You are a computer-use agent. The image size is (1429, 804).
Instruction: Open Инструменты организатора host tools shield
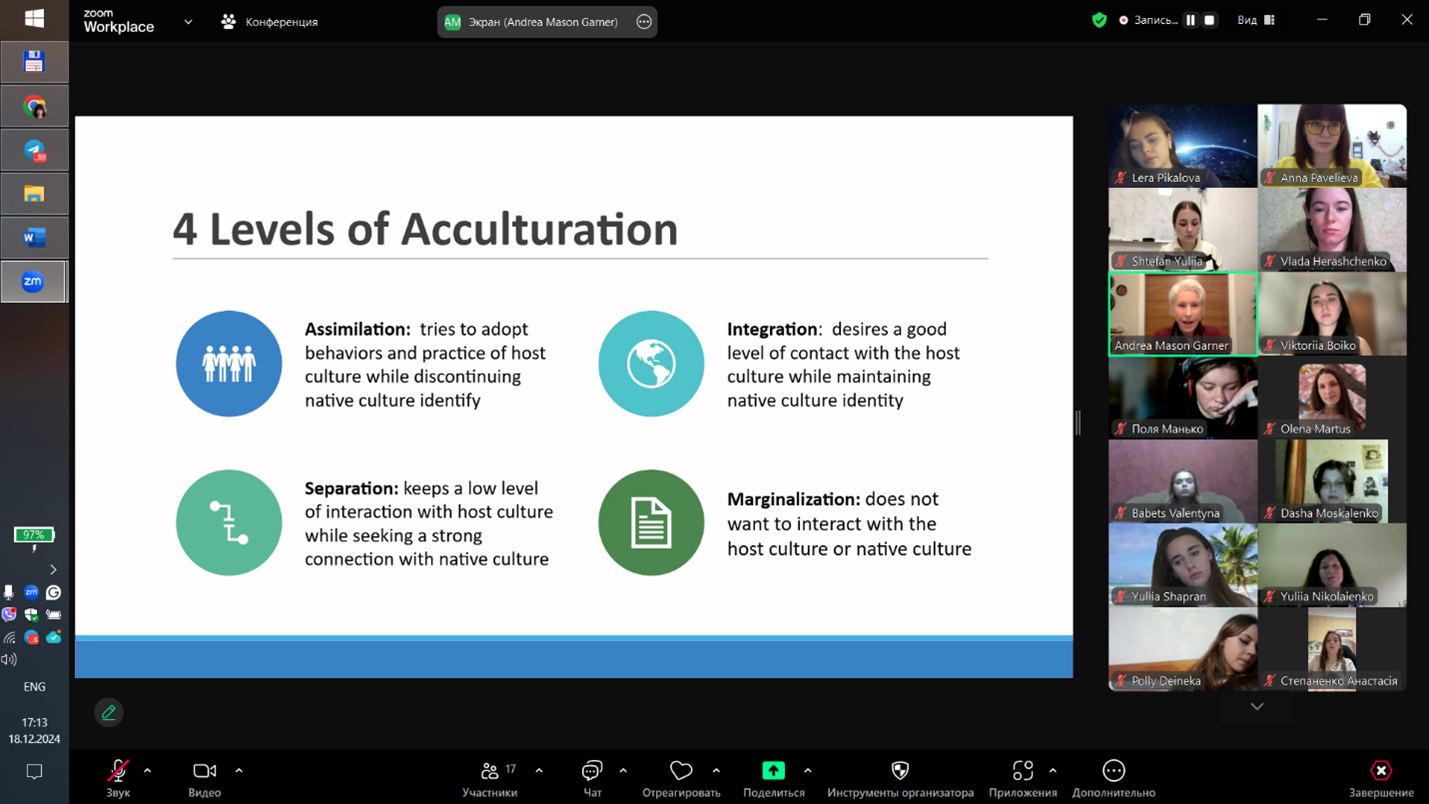click(900, 778)
